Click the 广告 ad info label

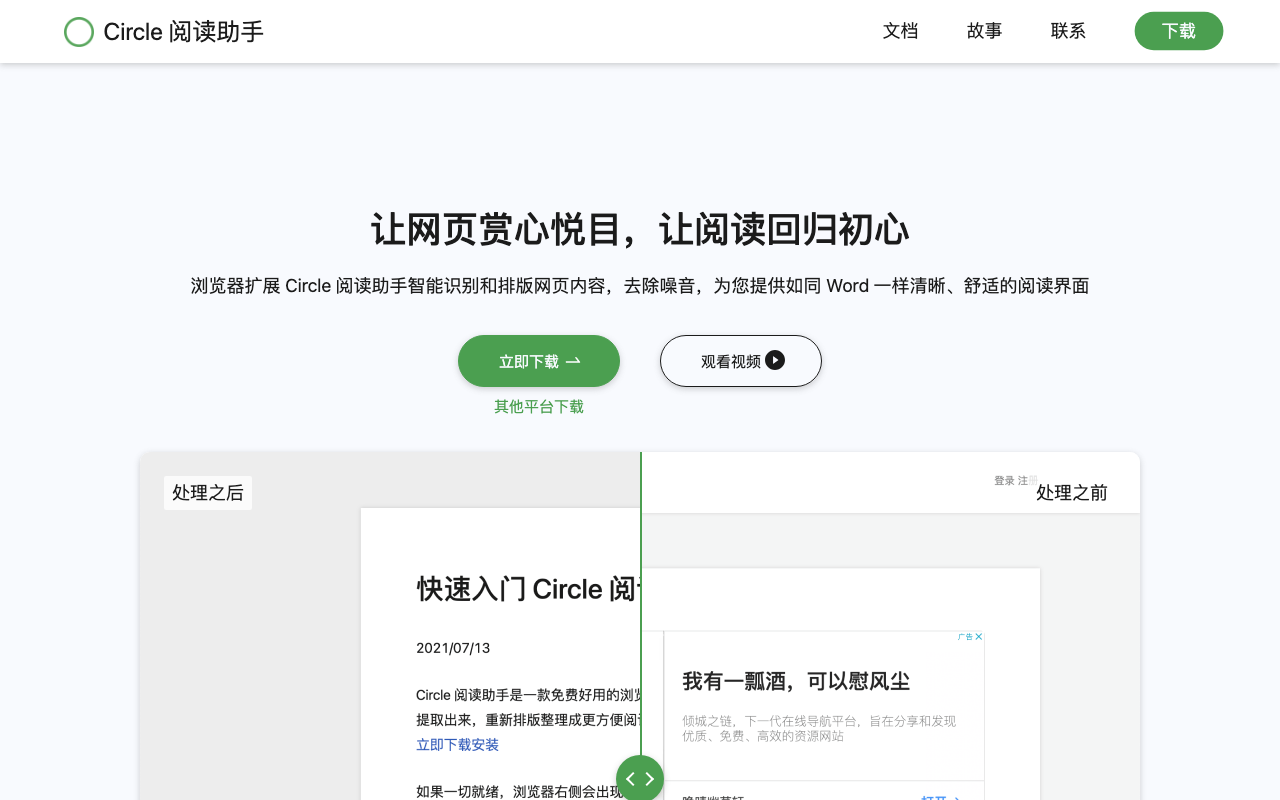(x=965, y=637)
